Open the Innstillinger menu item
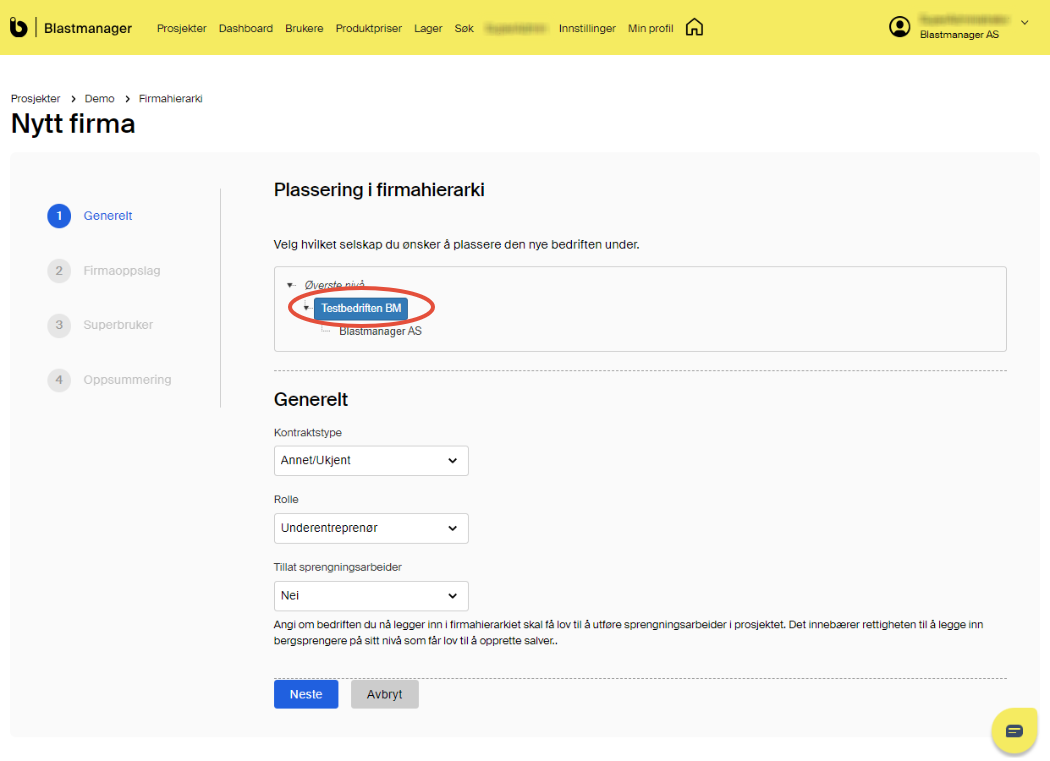The image size is (1050, 761). [x=587, y=28]
